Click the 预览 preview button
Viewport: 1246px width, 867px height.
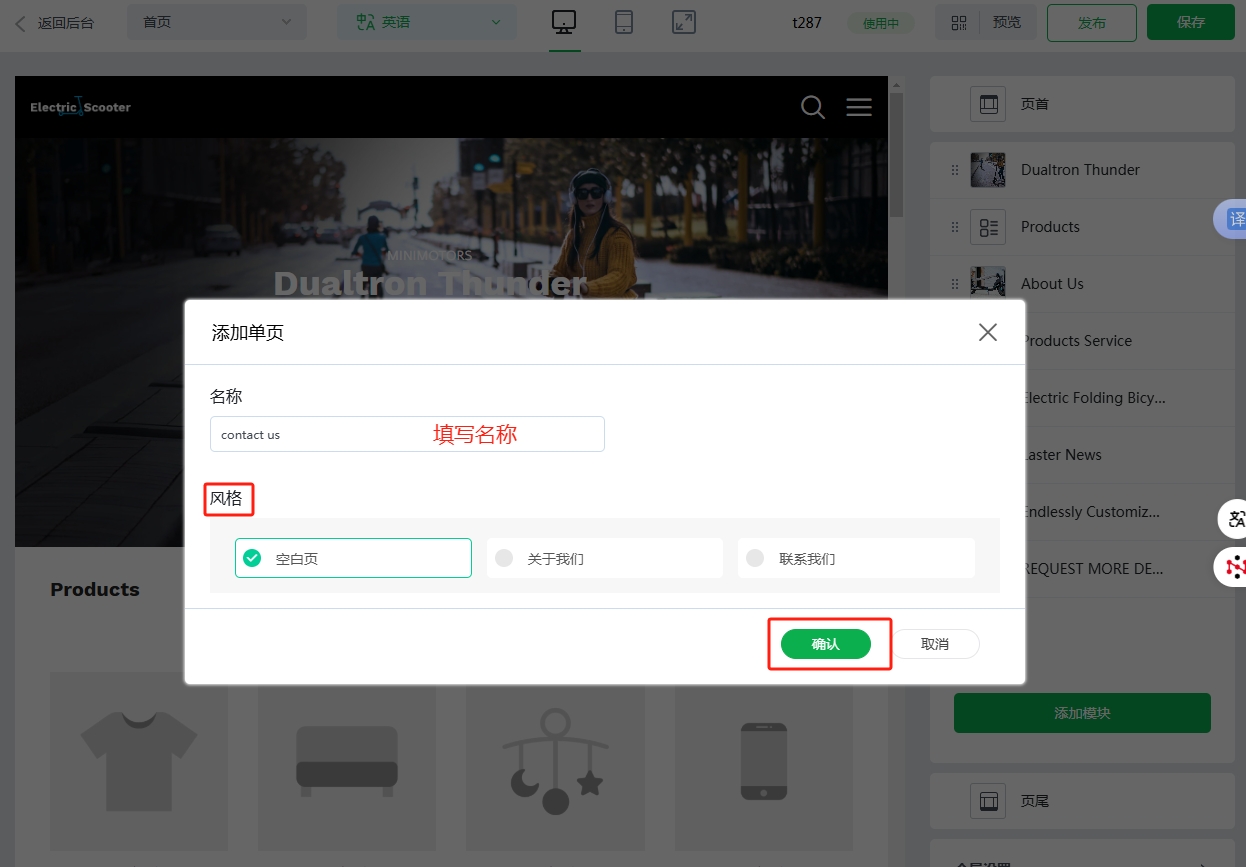pyautogui.click(x=1007, y=22)
